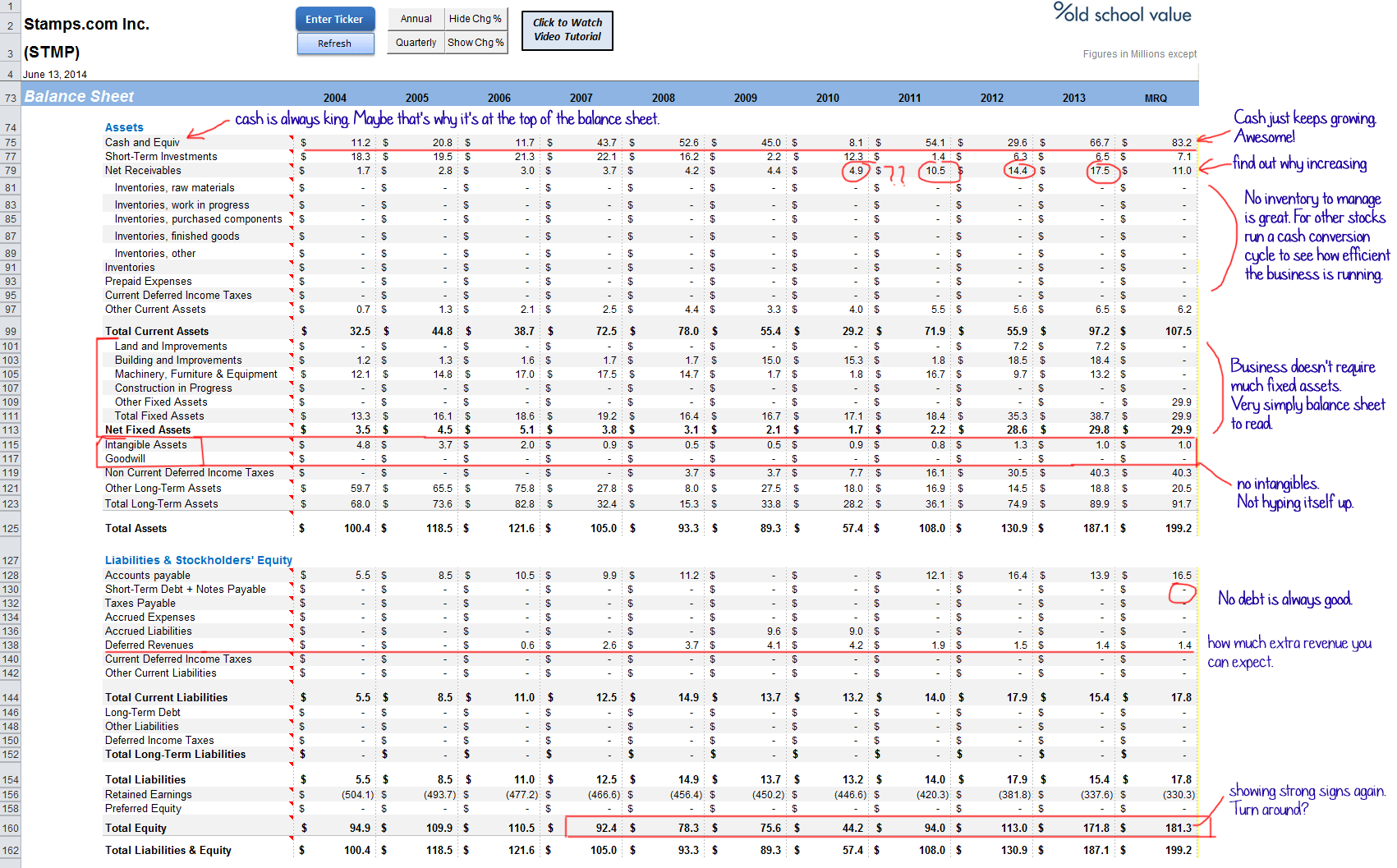
Task: Open the Click to Watch Video Tutorial
Action: [x=568, y=30]
